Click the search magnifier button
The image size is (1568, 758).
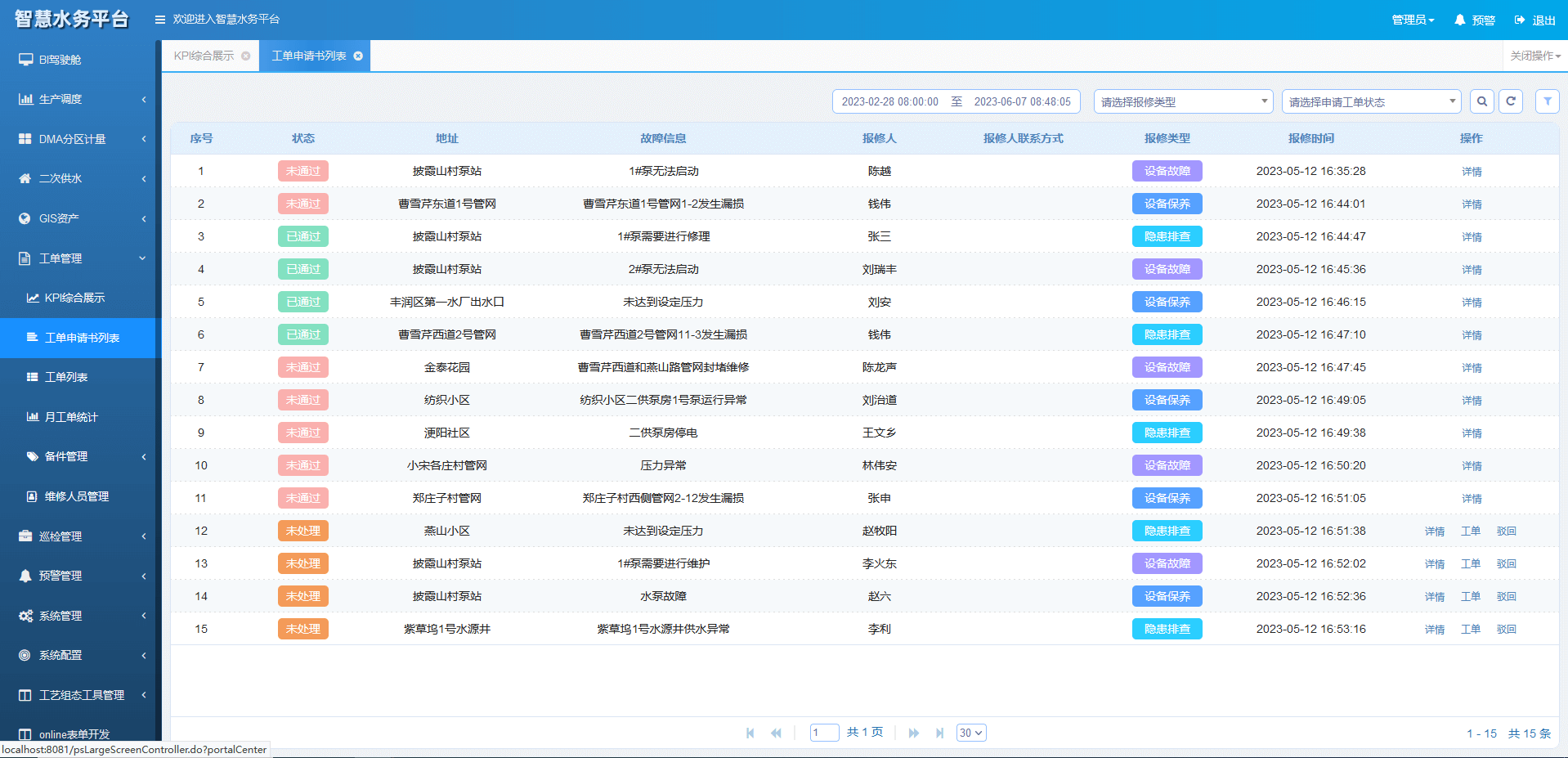tap(1482, 101)
